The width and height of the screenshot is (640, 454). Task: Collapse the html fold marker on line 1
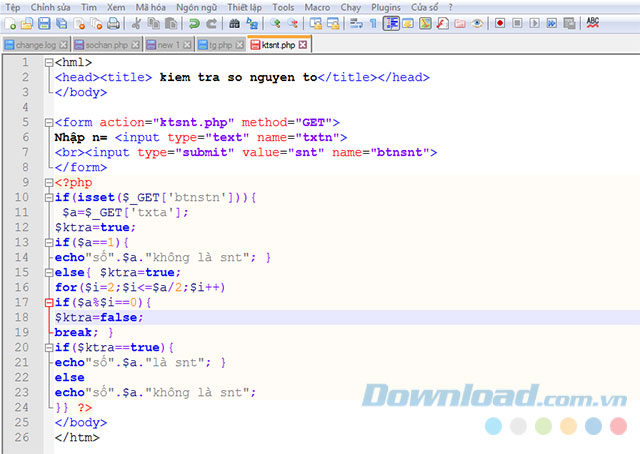pyautogui.click(x=48, y=62)
